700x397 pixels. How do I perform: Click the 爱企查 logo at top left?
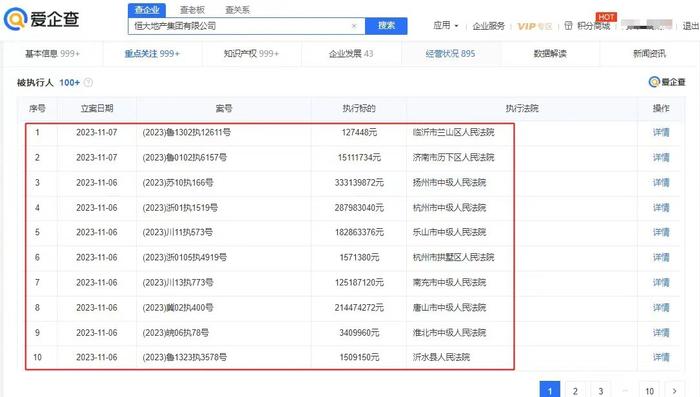(x=42, y=19)
